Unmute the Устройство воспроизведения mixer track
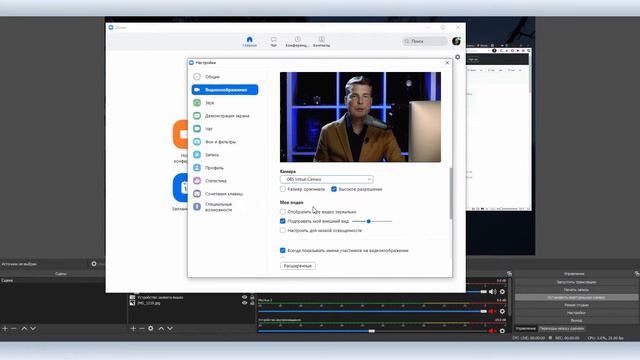Viewport: 640px width, 360px height. [492, 331]
